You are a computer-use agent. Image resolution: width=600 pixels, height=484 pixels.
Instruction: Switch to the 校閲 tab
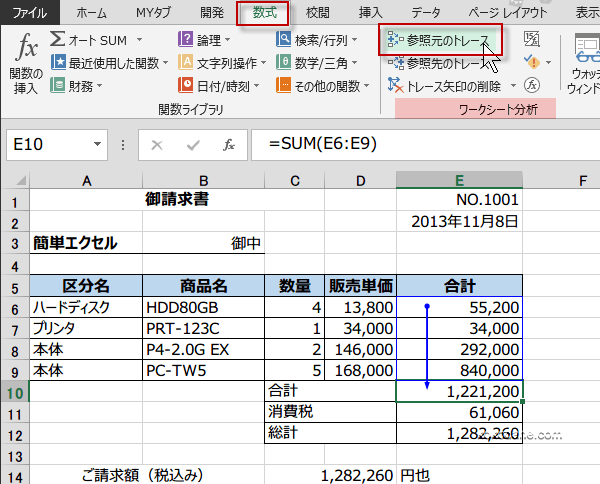click(x=318, y=13)
